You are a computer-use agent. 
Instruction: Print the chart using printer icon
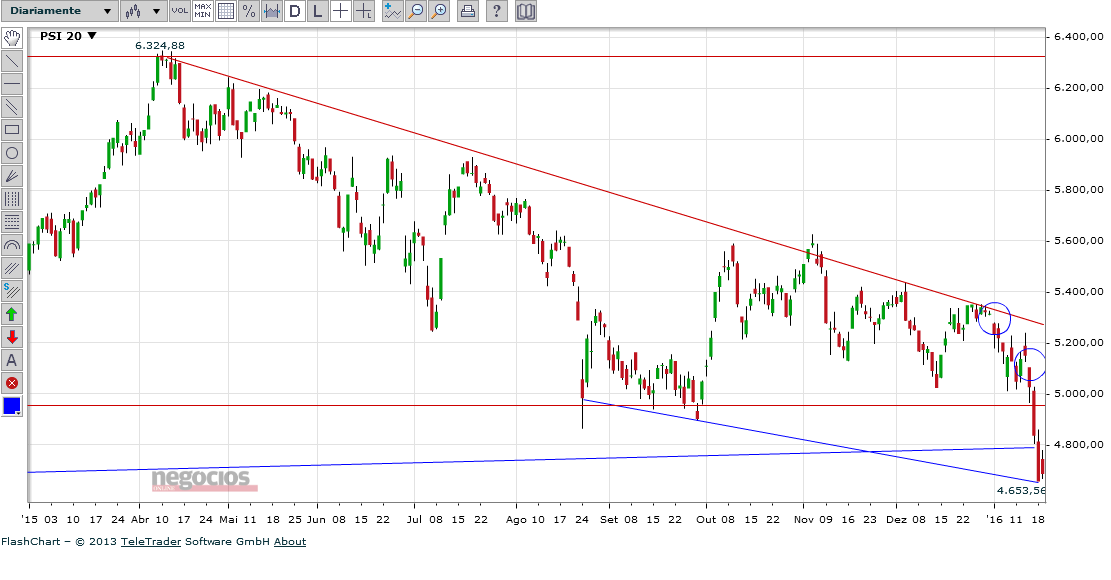tap(467, 11)
